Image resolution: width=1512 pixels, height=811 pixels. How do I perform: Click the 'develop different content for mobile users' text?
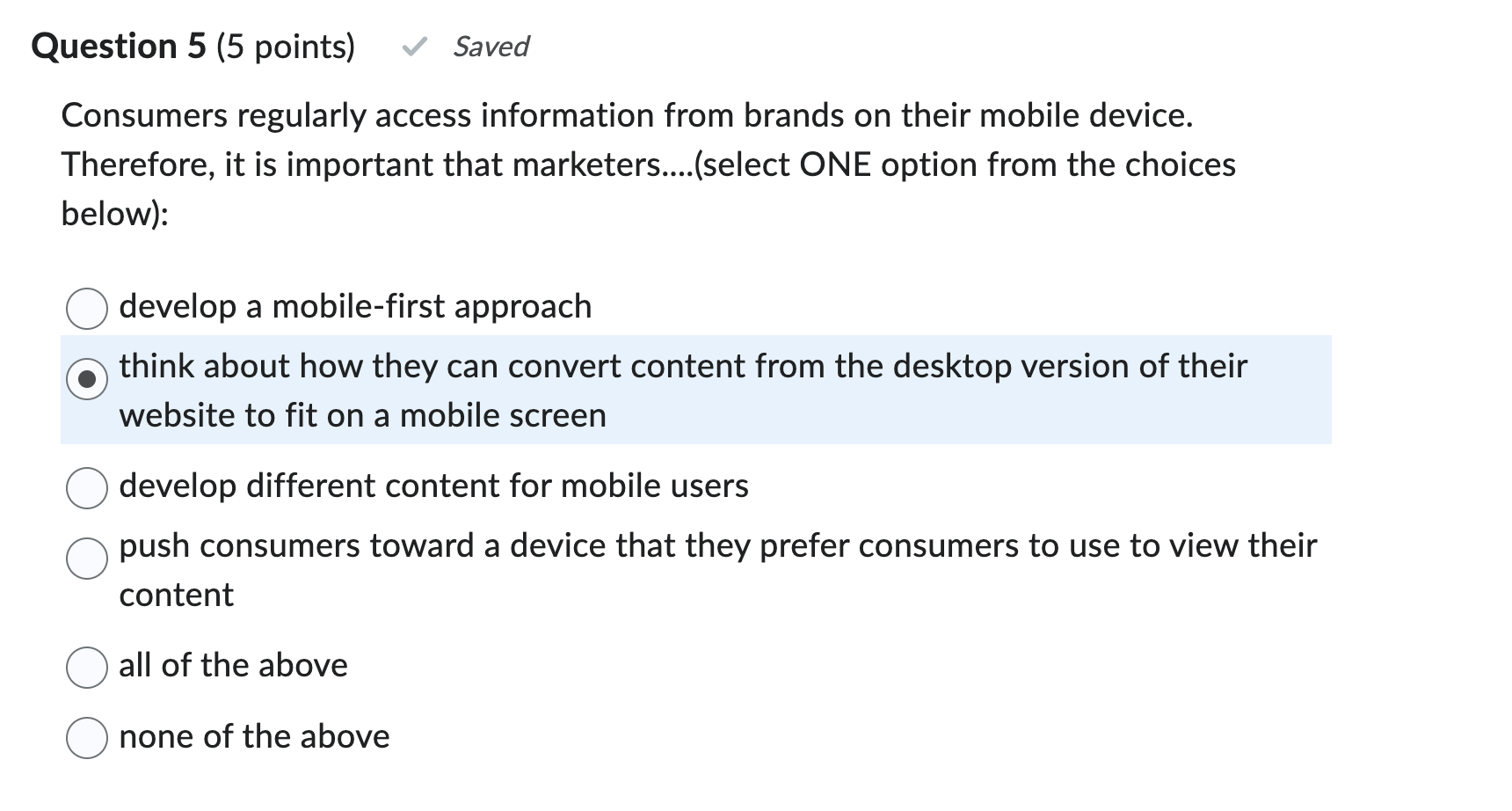pyautogui.click(x=433, y=486)
